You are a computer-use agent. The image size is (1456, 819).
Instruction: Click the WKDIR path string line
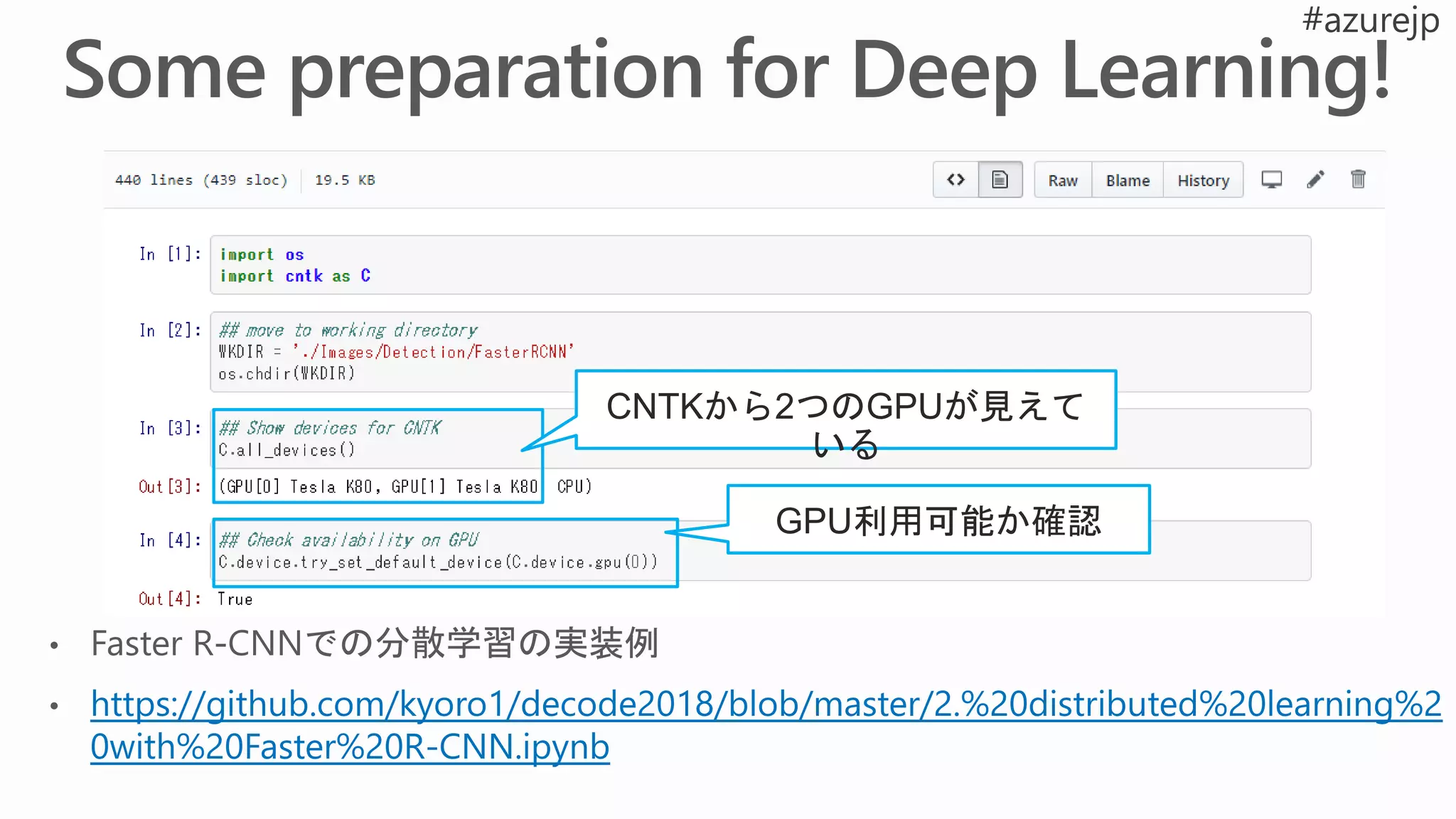click(396, 352)
